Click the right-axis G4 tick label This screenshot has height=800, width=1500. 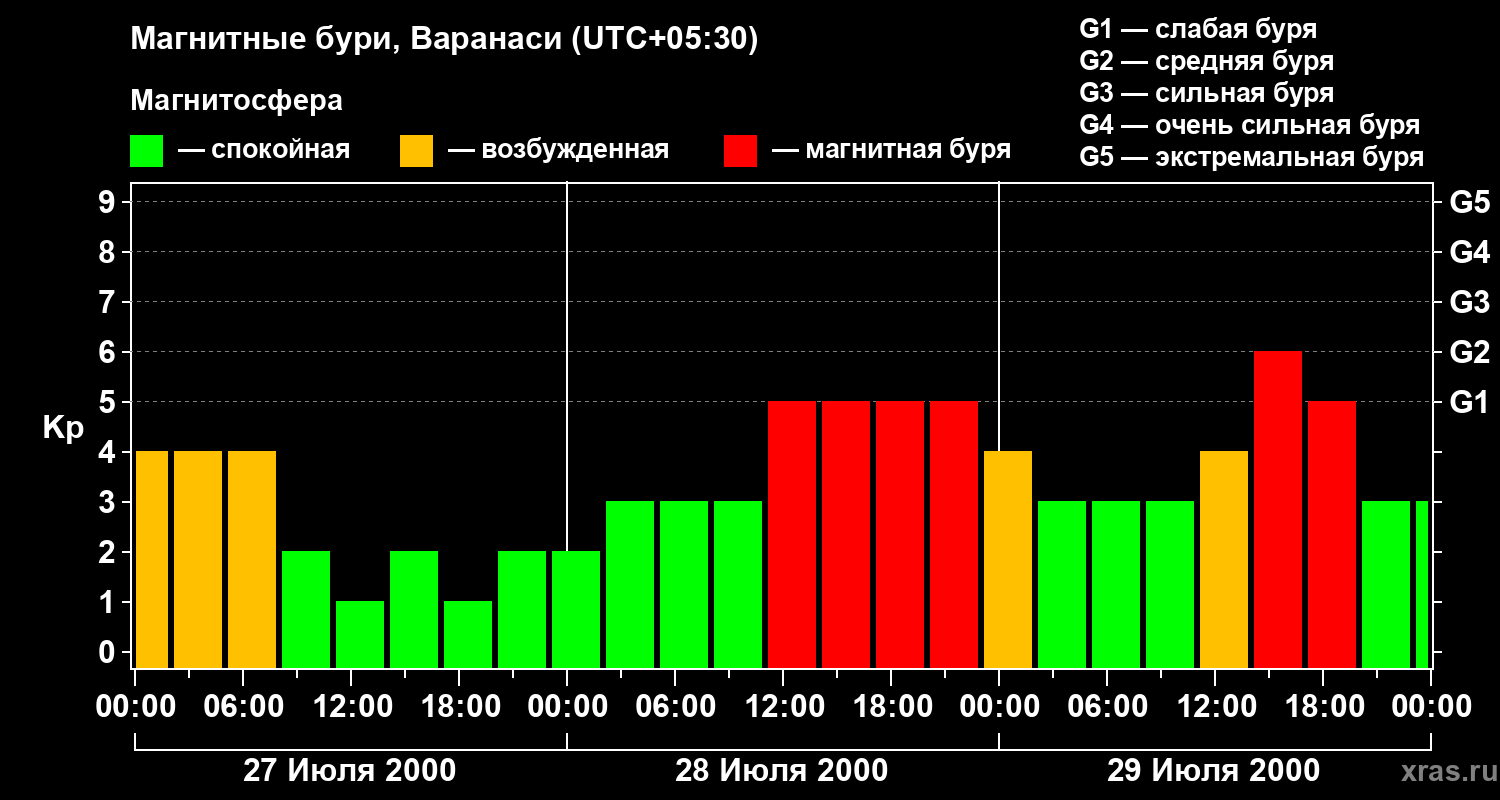pos(1469,252)
